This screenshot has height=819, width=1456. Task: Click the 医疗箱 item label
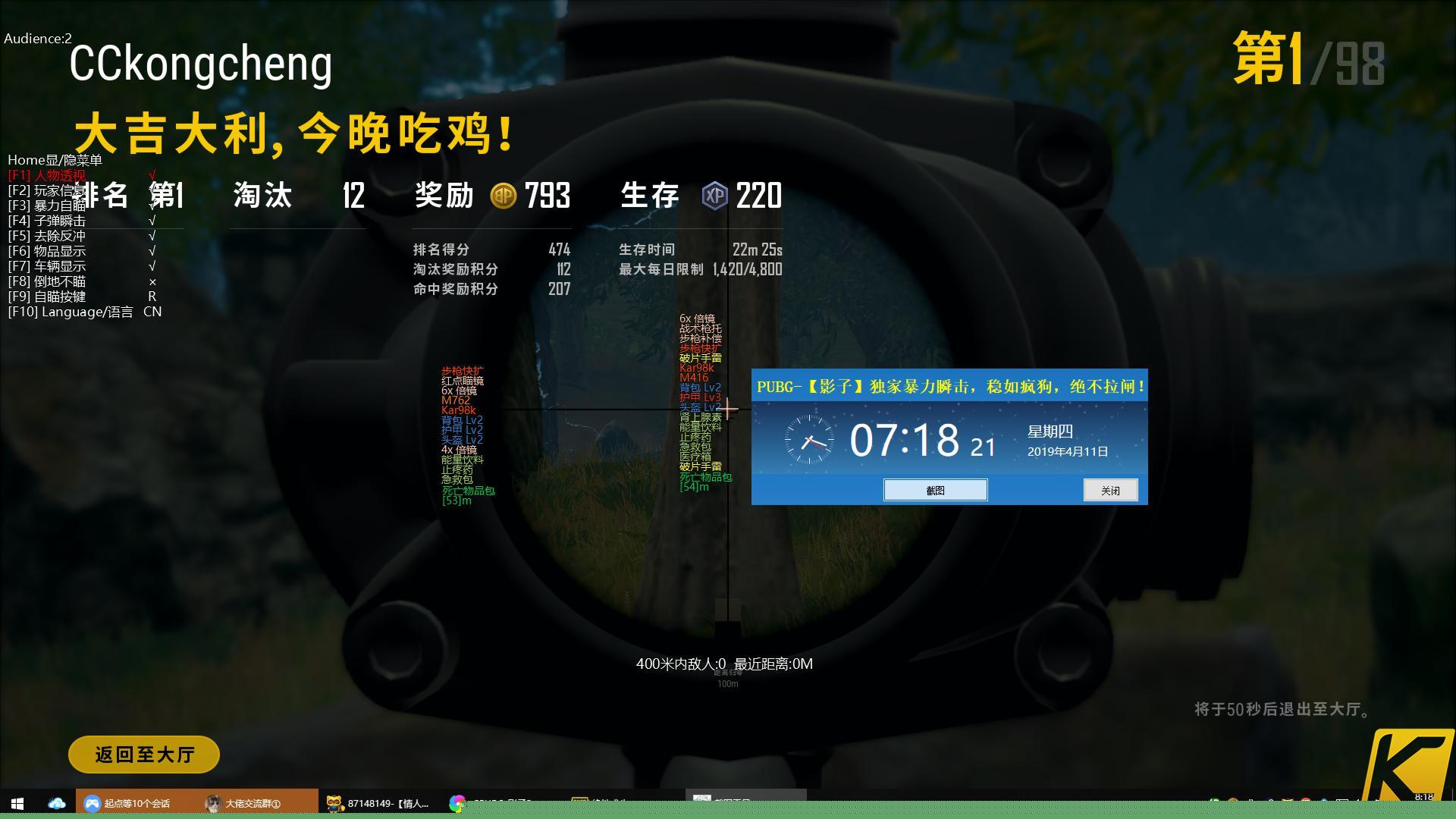point(695,457)
